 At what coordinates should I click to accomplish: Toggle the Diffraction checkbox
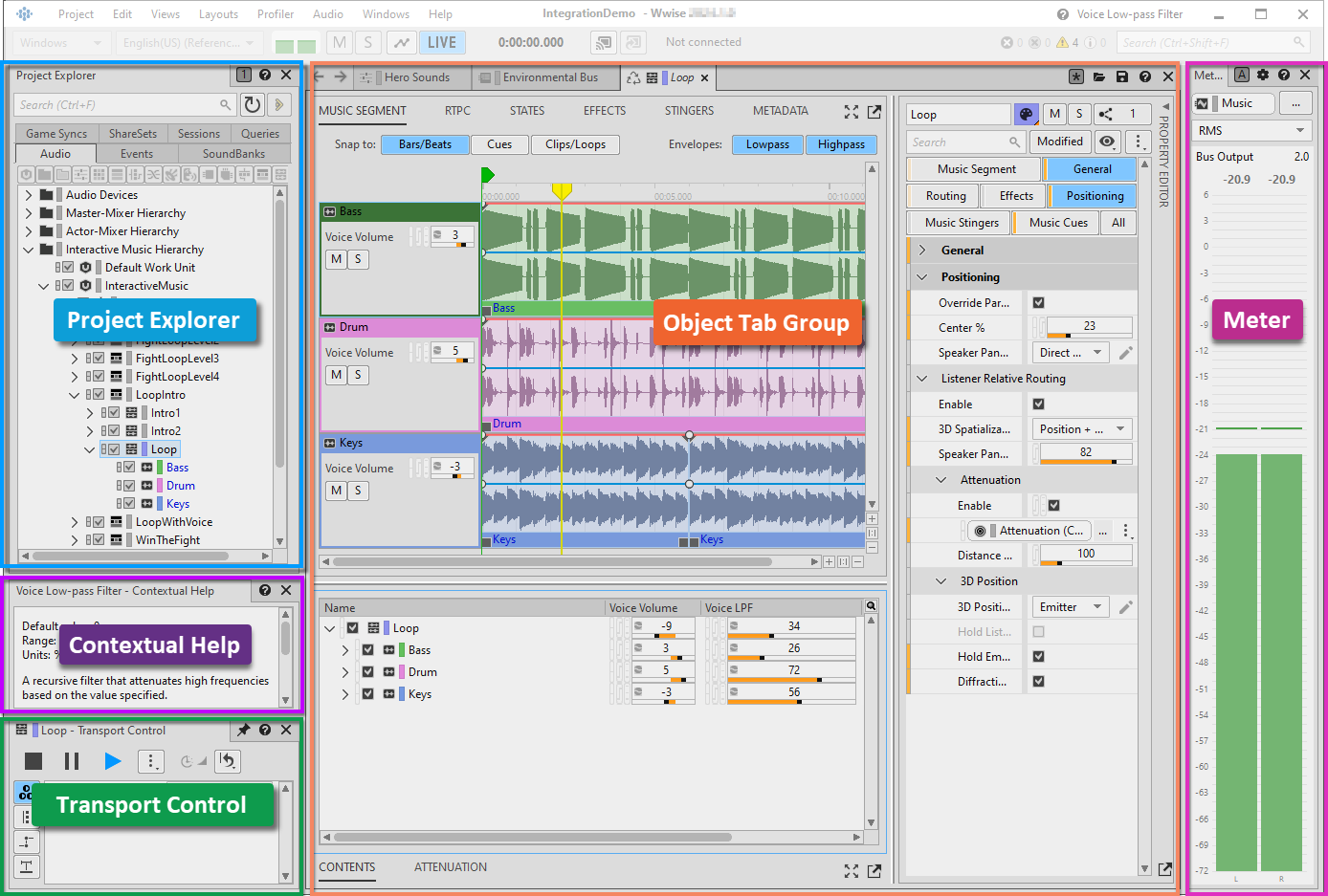[1038, 681]
